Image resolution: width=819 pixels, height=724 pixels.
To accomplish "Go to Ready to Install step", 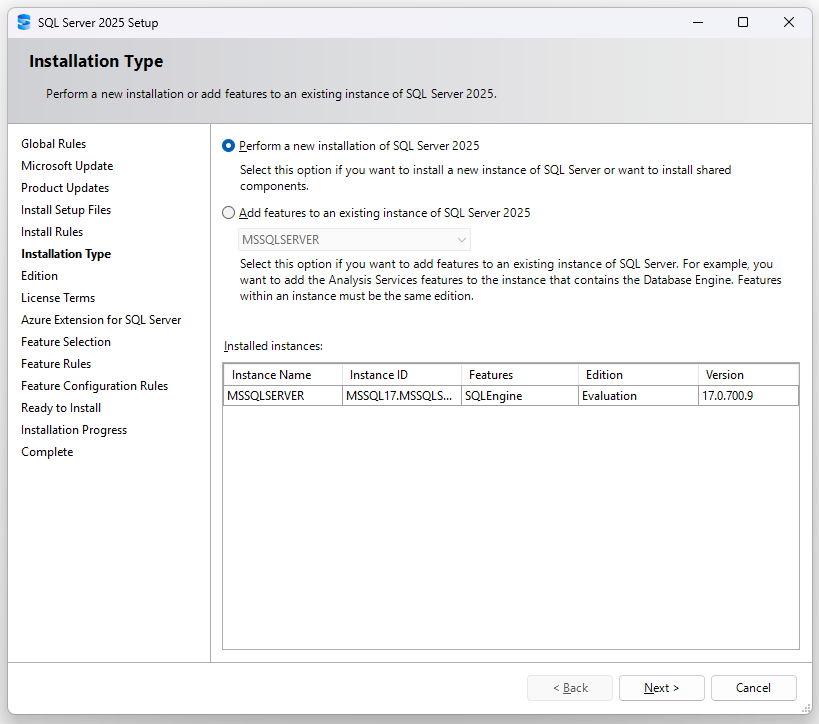I will point(62,407).
